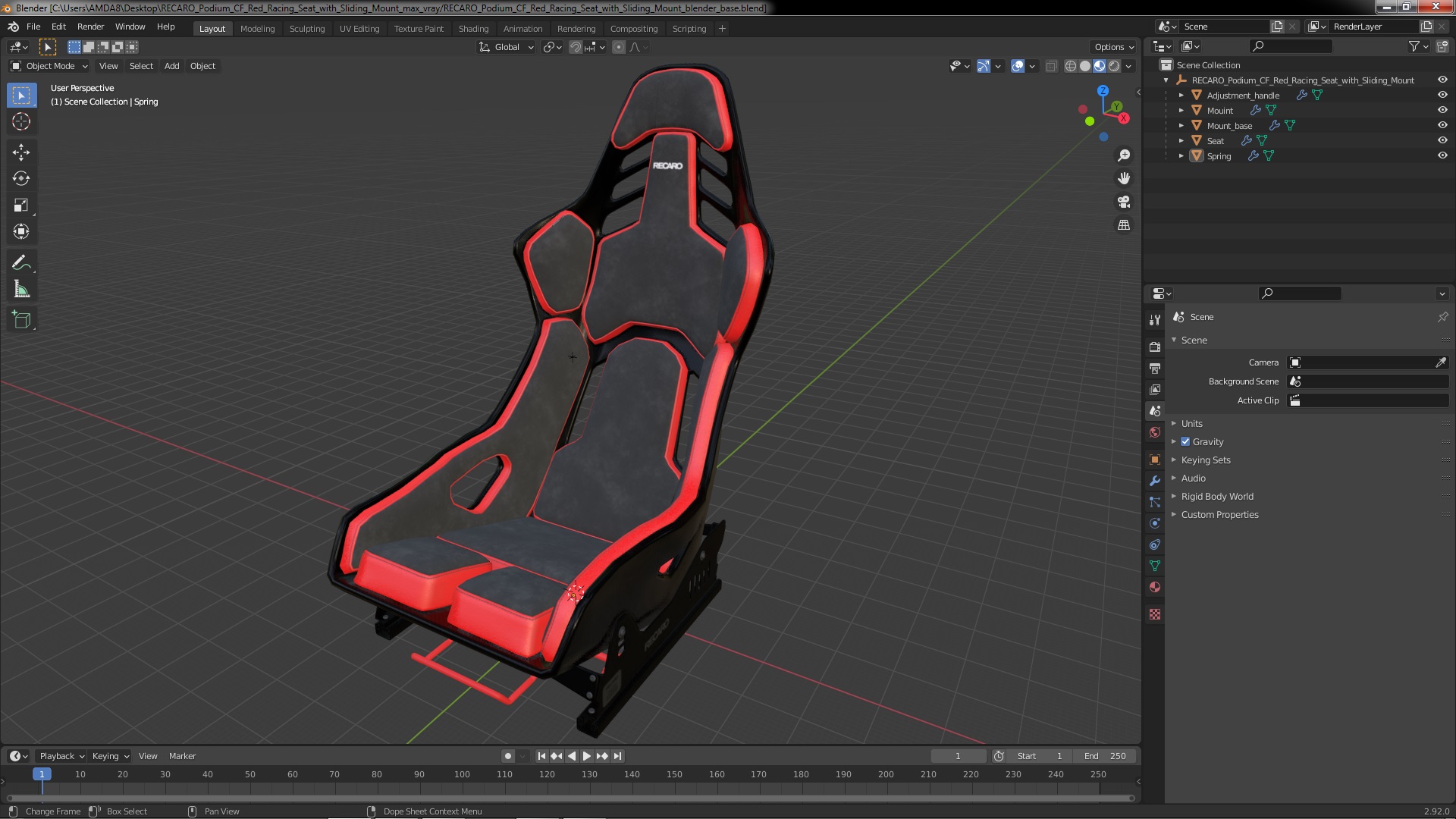
Task: Open the Physics properties tab
Action: pyautogui.click(x=1155, y=523)
